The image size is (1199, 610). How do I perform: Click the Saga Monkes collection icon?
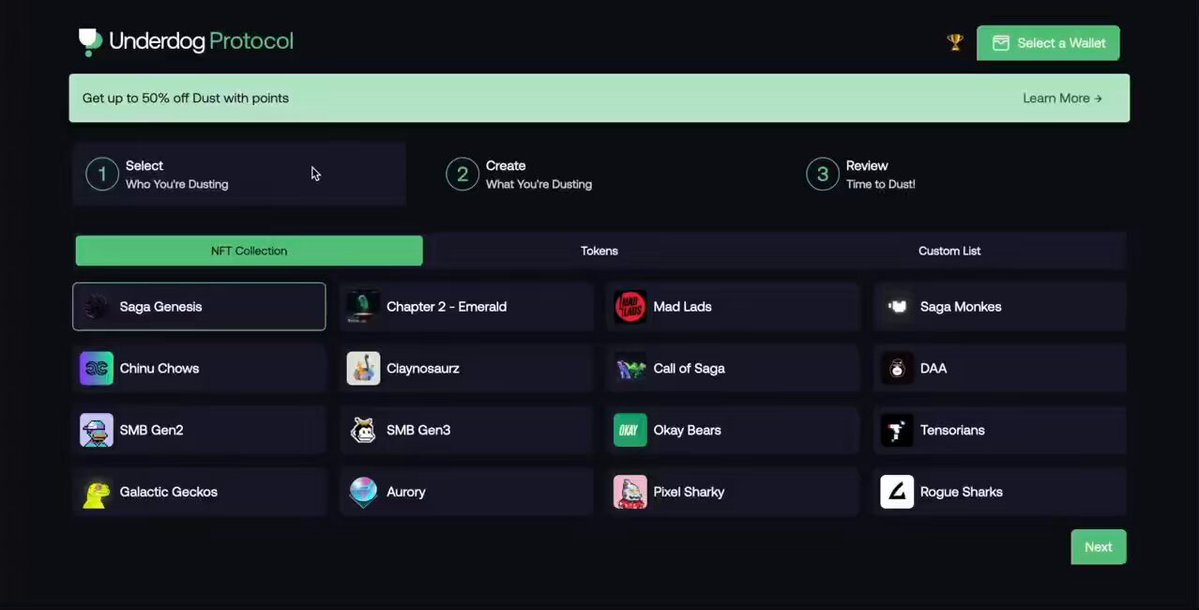tap(897, 307)
